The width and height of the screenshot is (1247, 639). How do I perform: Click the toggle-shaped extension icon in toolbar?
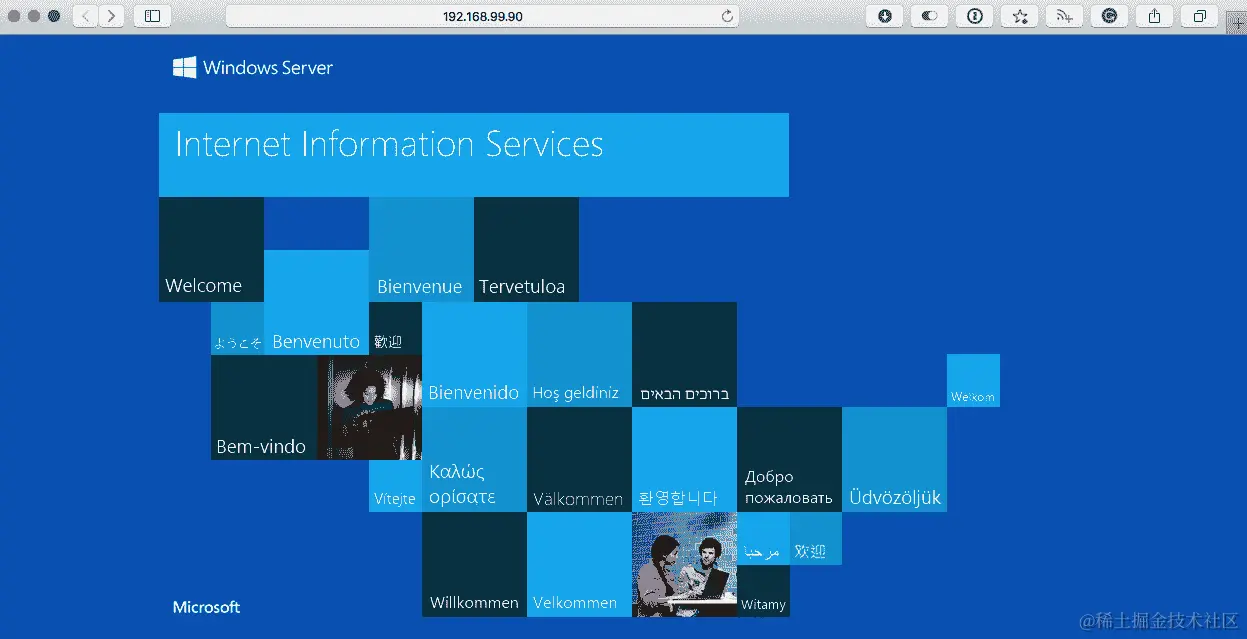[x=930, y=16]
